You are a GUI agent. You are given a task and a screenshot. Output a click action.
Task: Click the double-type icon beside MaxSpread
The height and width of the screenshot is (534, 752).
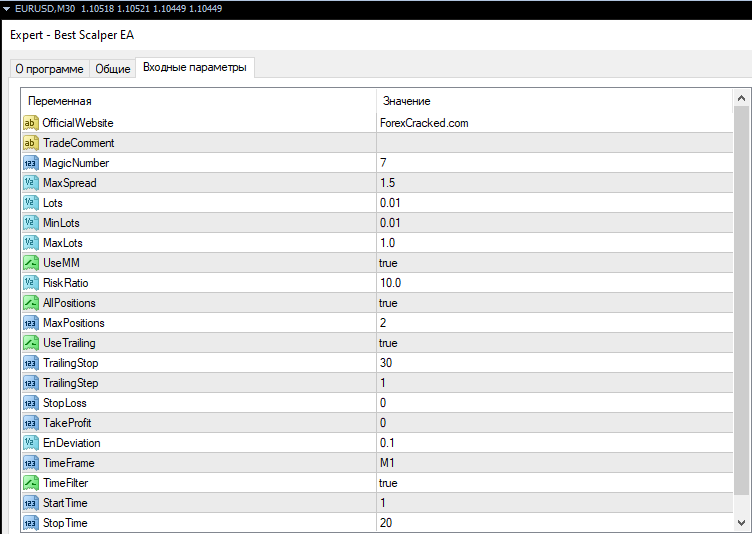point(30,183)
